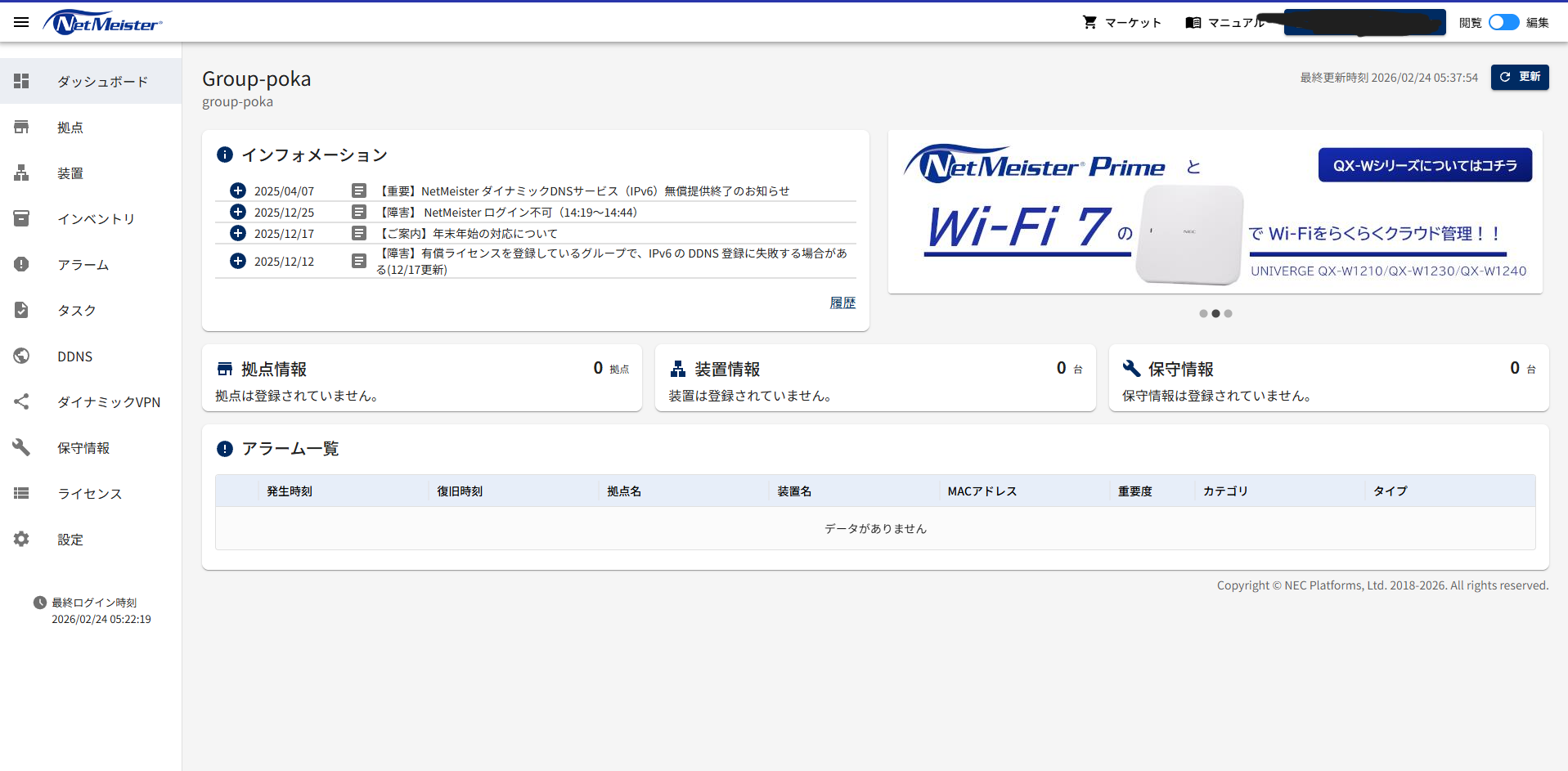Viewport: 1568px width, 771px height.
Task: Select the first banner carousel dot
Action: pyautogui.click(x=1203, y=313)
